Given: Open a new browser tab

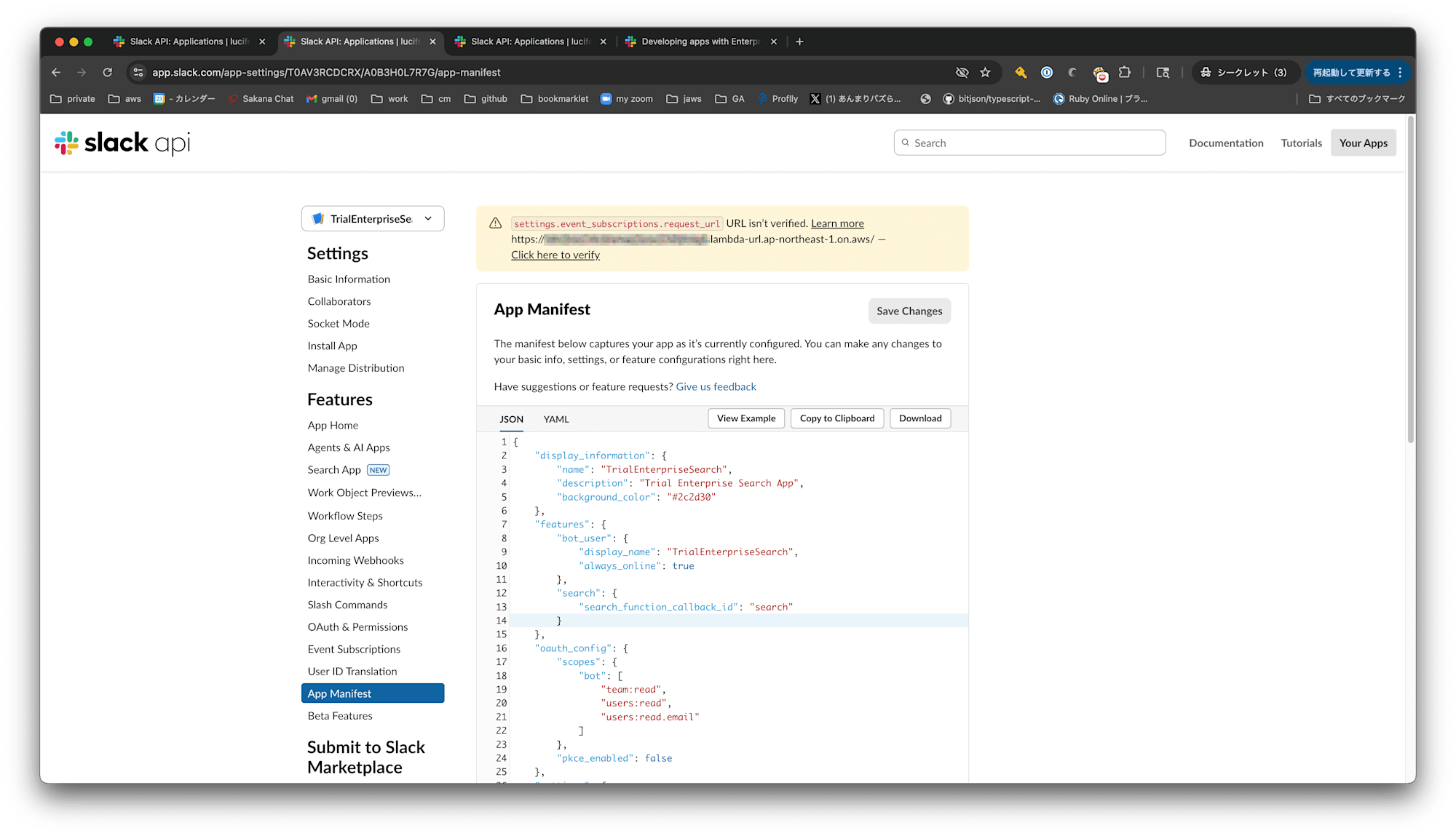Looking at the screenshot, I should coord(799,41).
